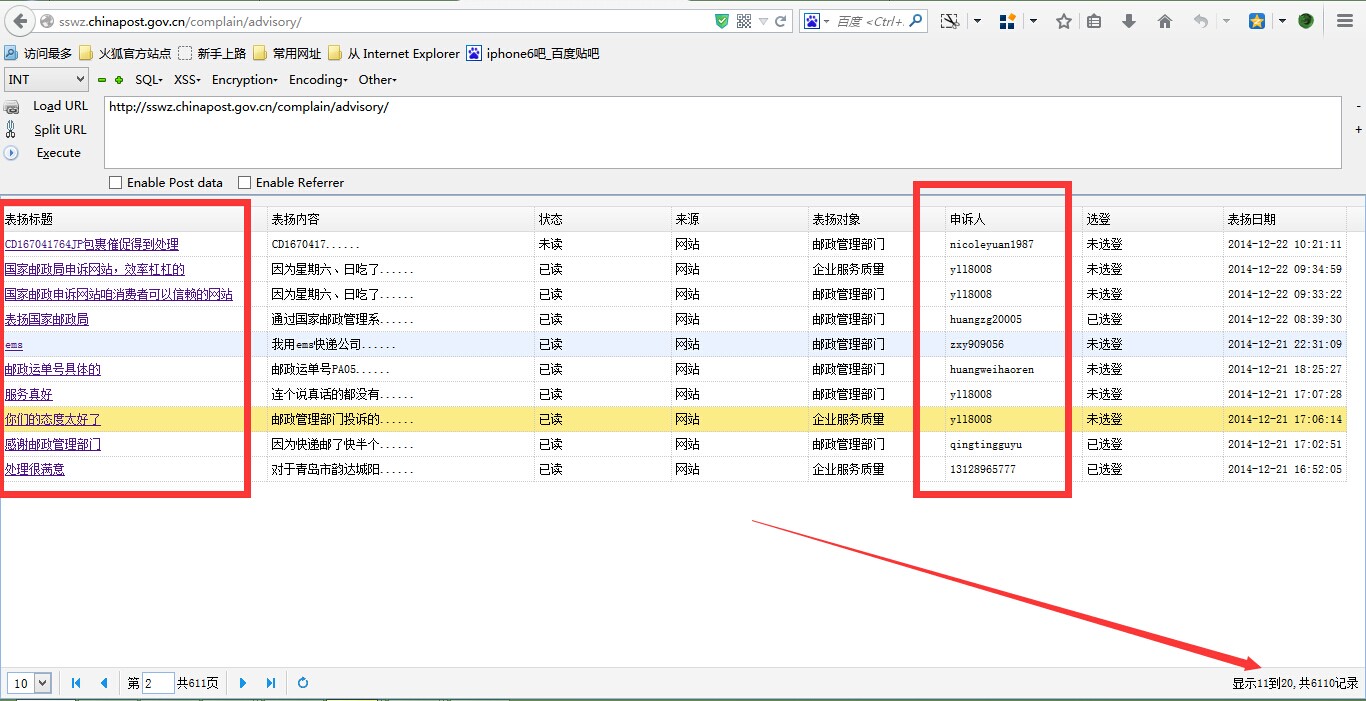Viewport: 1366px width, 701px height.
Task: Bookmark this page with the star
Action: click(1064, 21)
